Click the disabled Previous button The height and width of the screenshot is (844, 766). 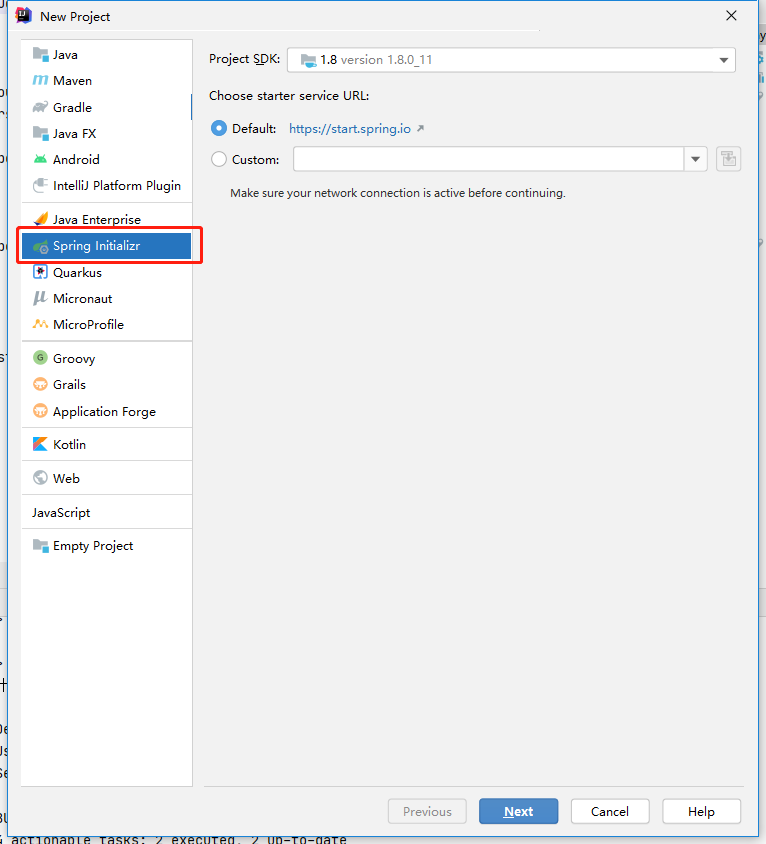[x=427, y=811]
